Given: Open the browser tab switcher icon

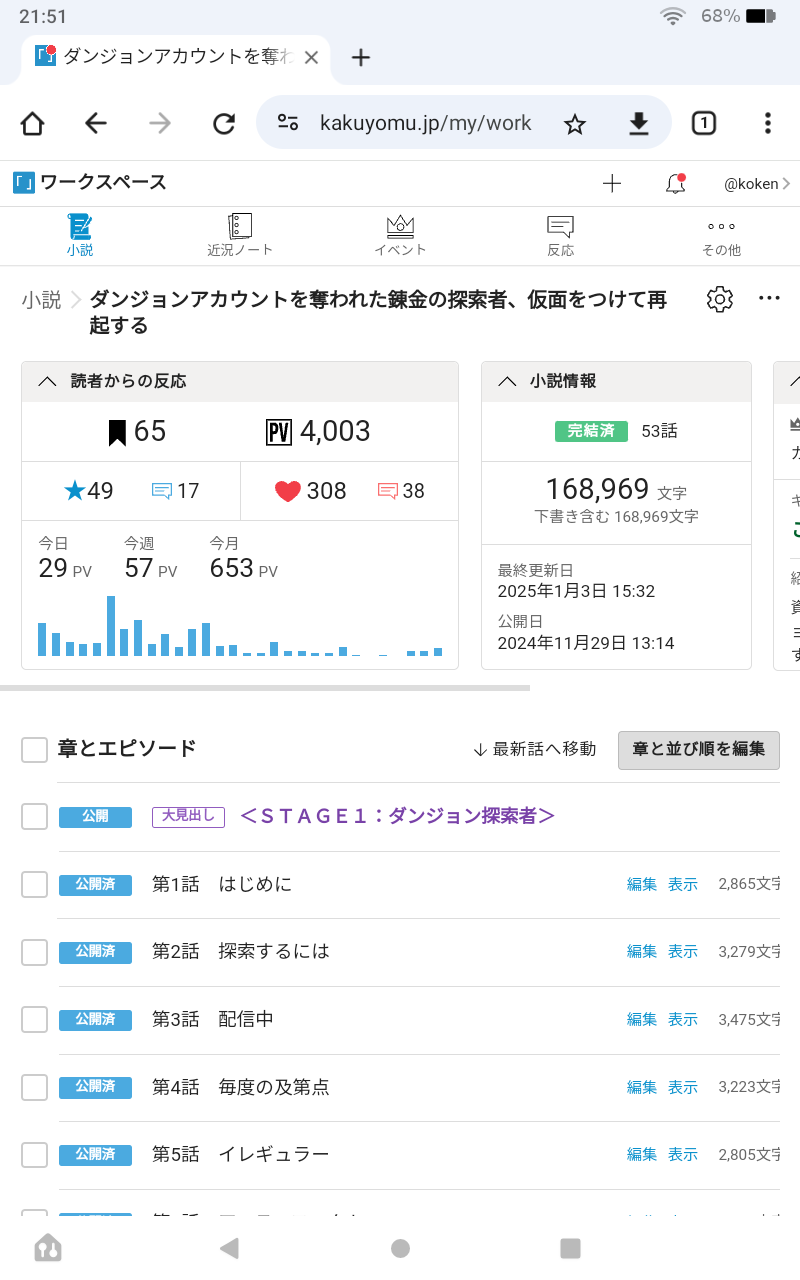Looking at the screenshot, I should point(704,123).
